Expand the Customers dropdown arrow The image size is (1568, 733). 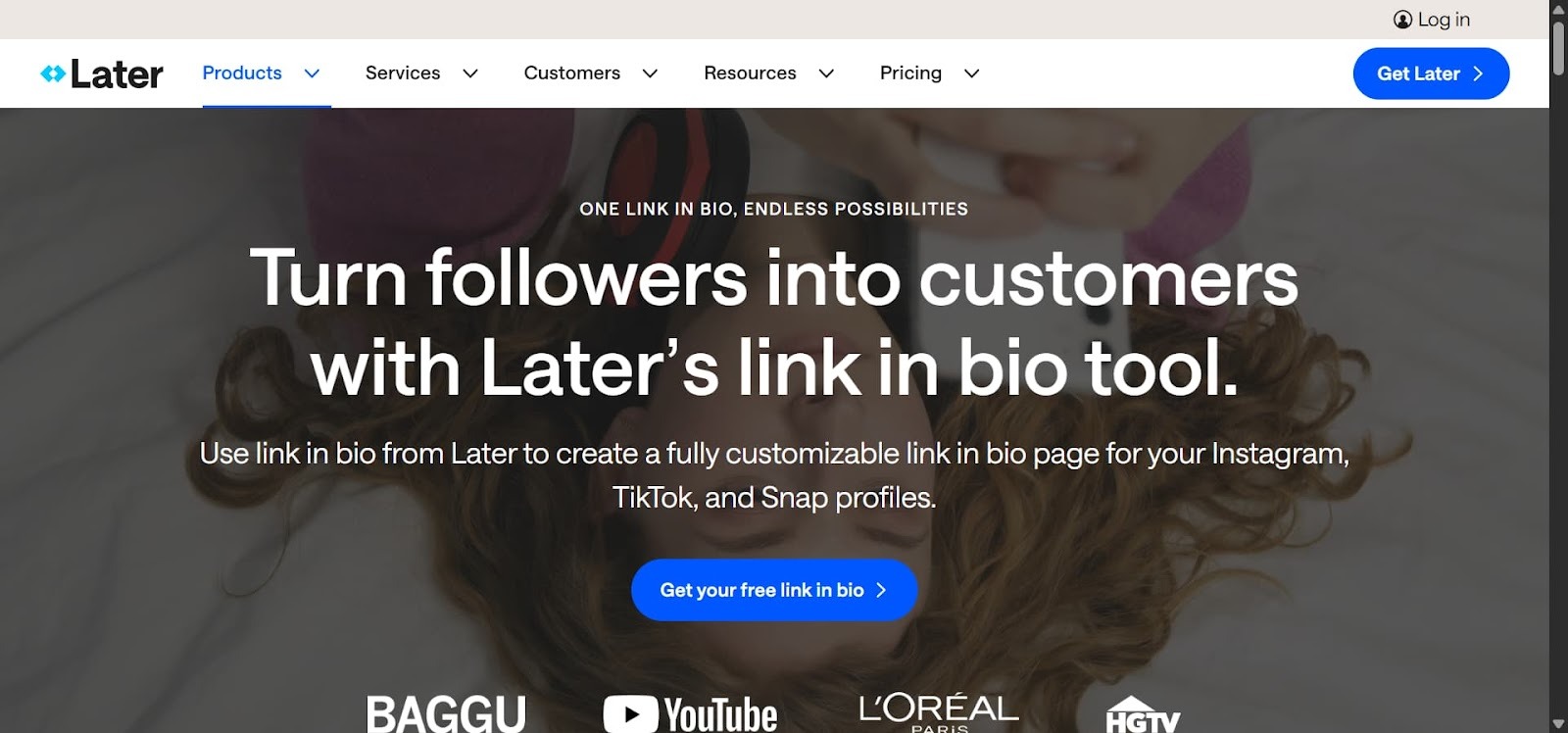pyautogui.click(x=650, y=73)
